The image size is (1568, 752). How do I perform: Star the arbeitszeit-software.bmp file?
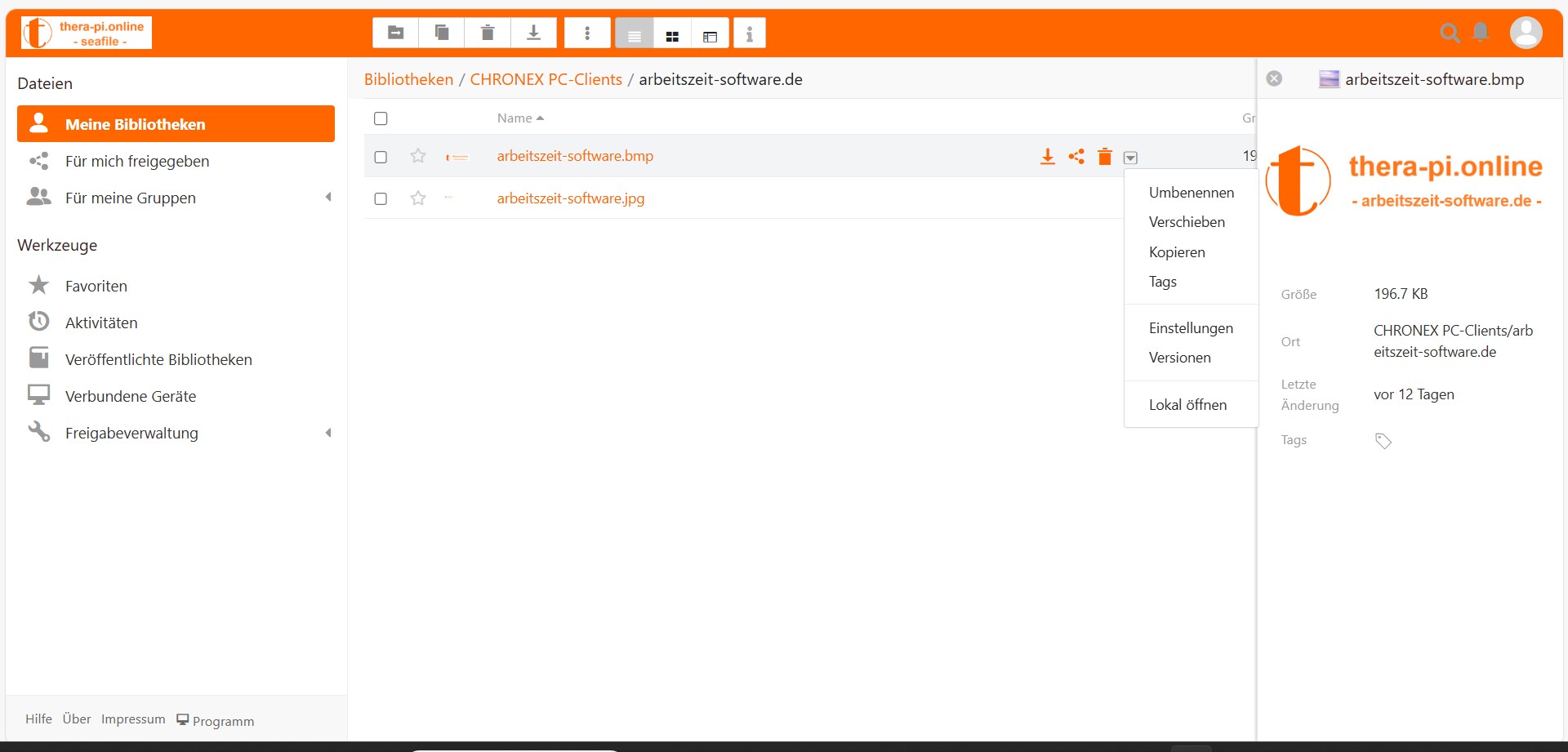418,156
